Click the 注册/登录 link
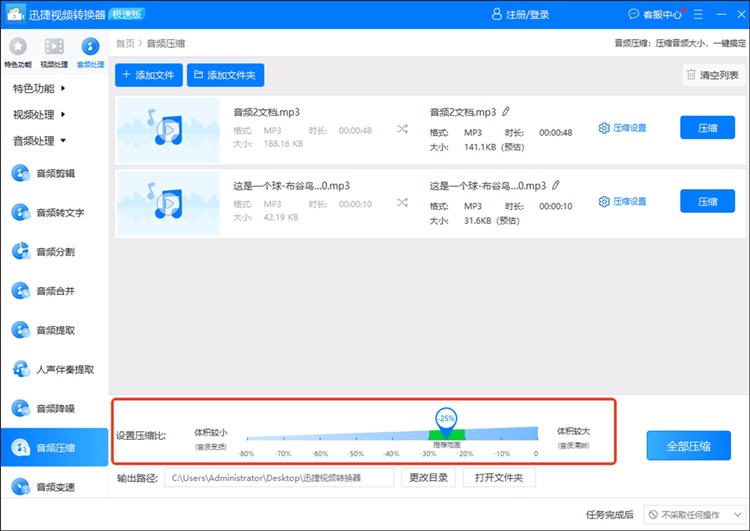 click(528, 15)
